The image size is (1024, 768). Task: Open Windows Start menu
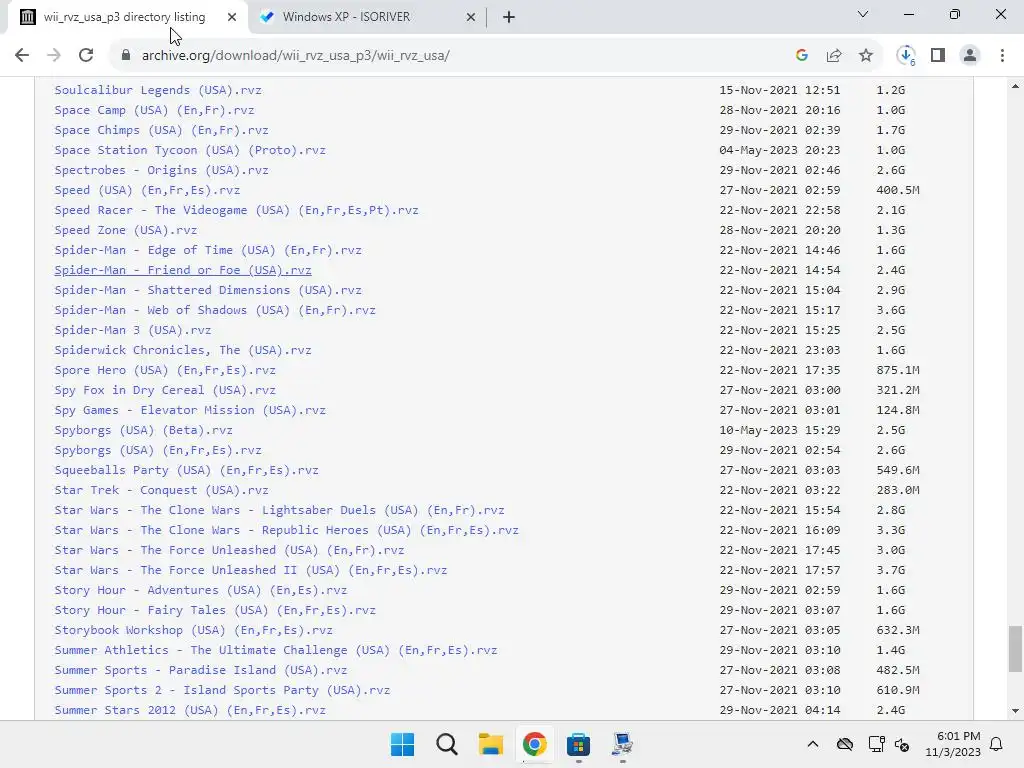(x=402, y=744)
